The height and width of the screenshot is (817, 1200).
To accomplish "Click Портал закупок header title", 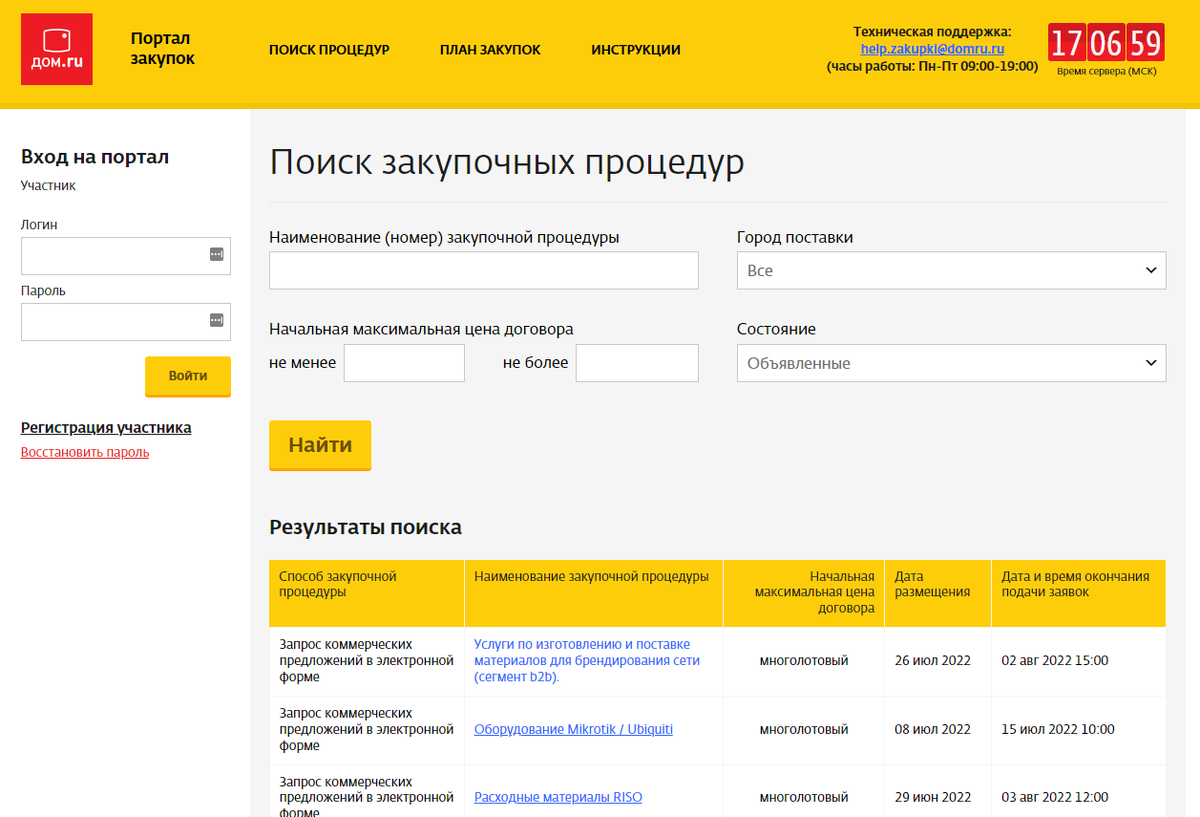I will pyautogui.click(x=163, y=49).
